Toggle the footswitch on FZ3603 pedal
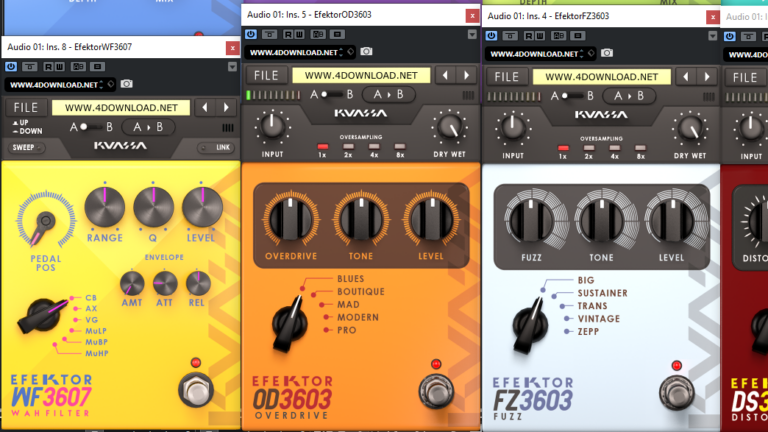768x432 pixels. (x=676, y=393)
